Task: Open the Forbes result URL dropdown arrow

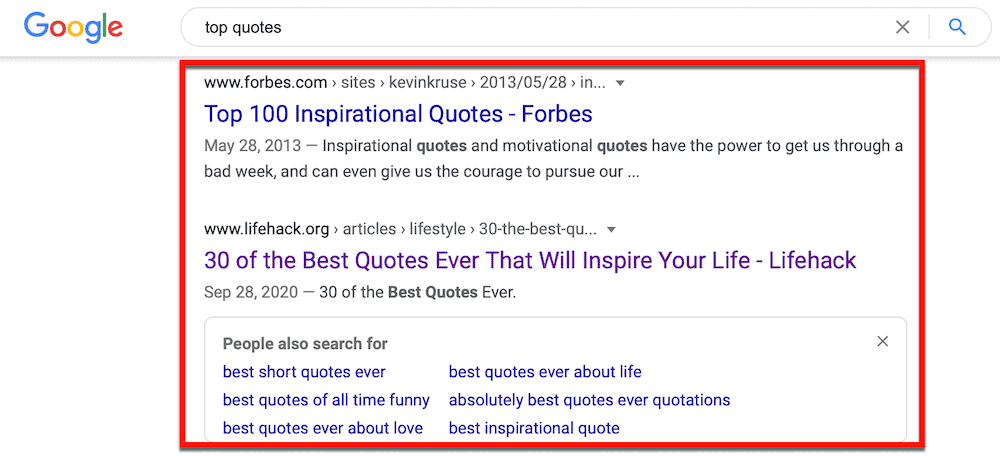Action: click(x=620, y=83)
